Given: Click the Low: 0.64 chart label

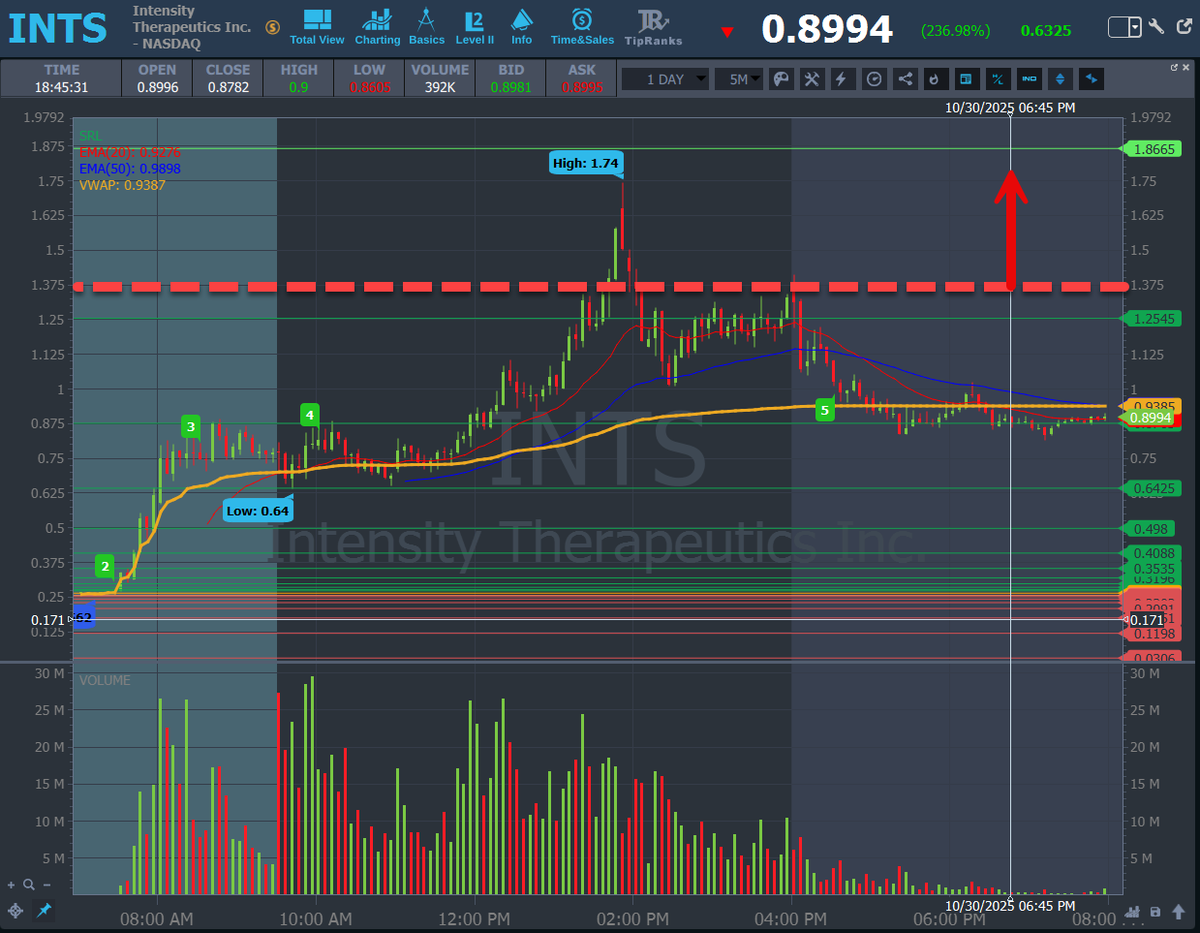Looking at the screenshot, I should [x=256, y=510].
